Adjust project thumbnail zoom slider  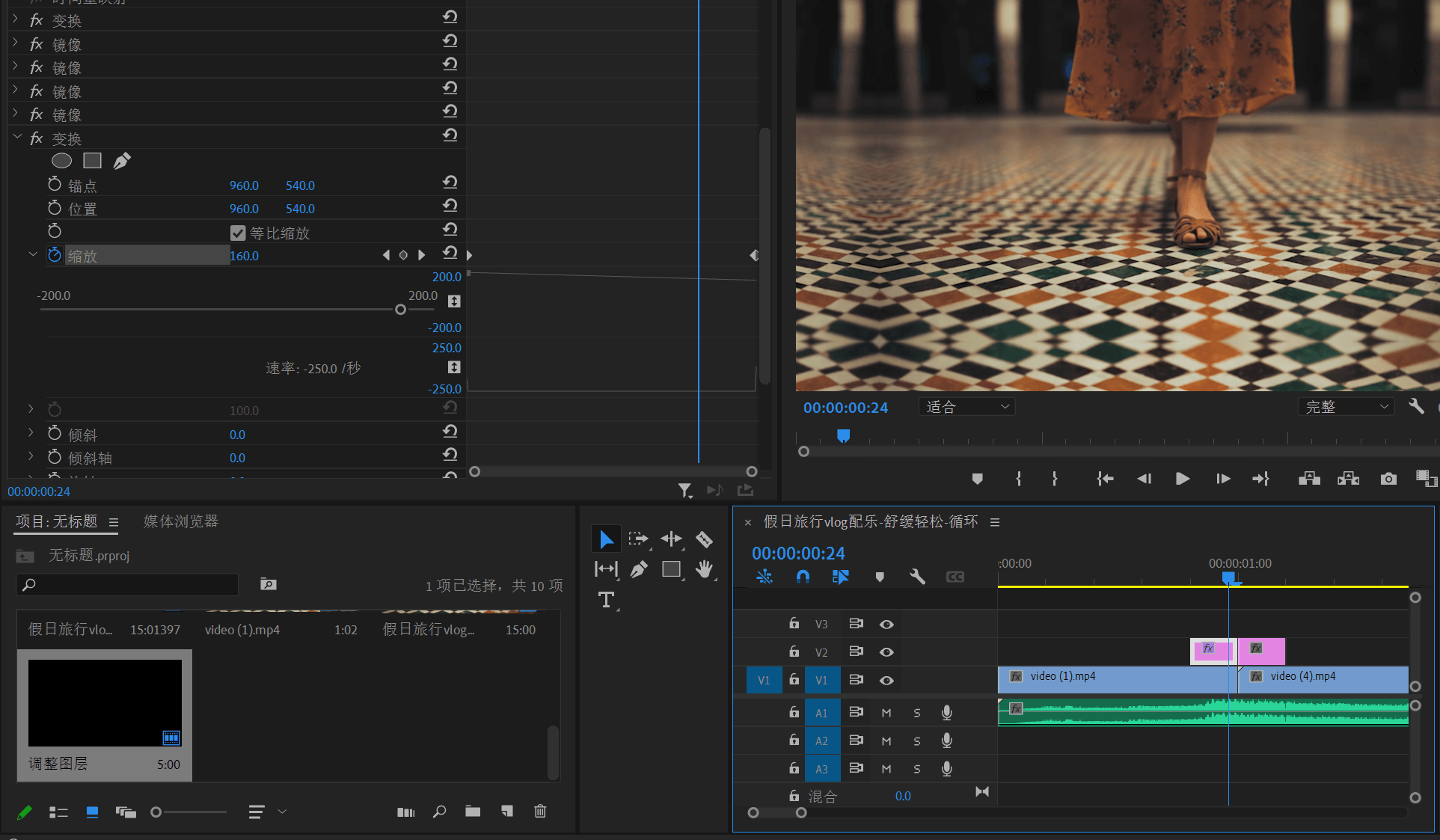156,812
